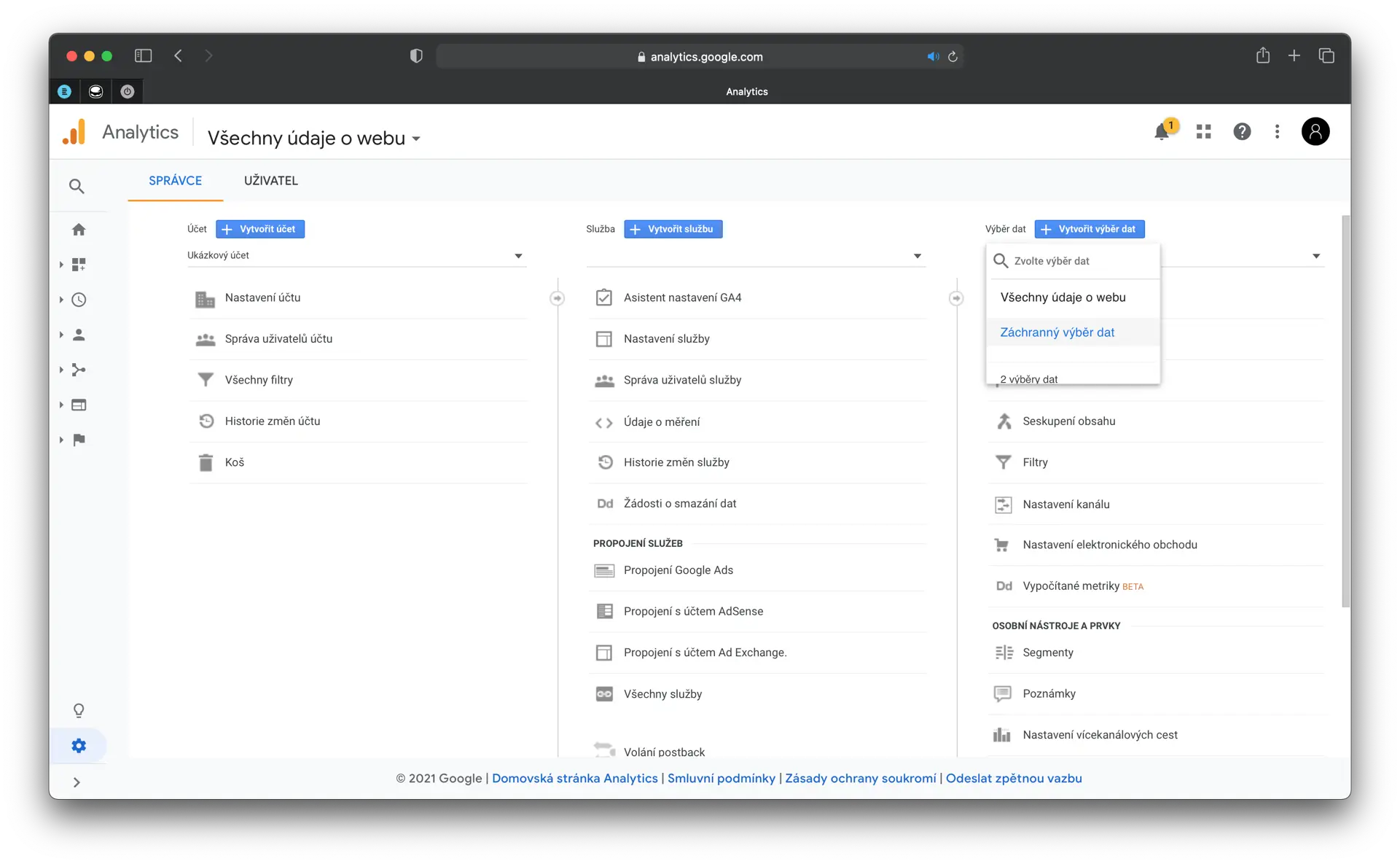Open the Discover lightbulb icon
Screen dimensions: 1400x864
79,710
